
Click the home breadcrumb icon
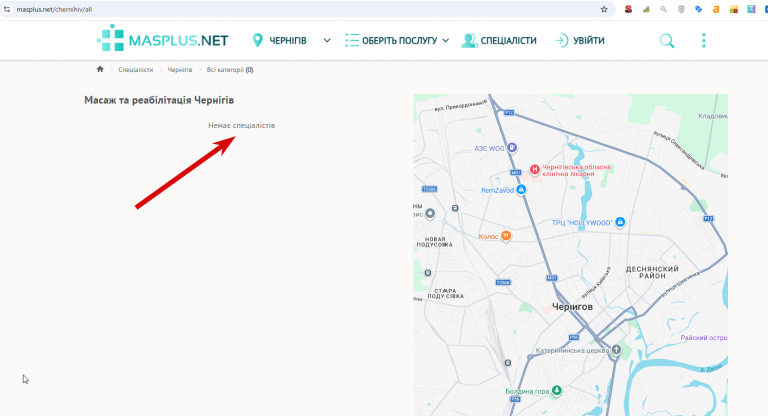(100, 69)
